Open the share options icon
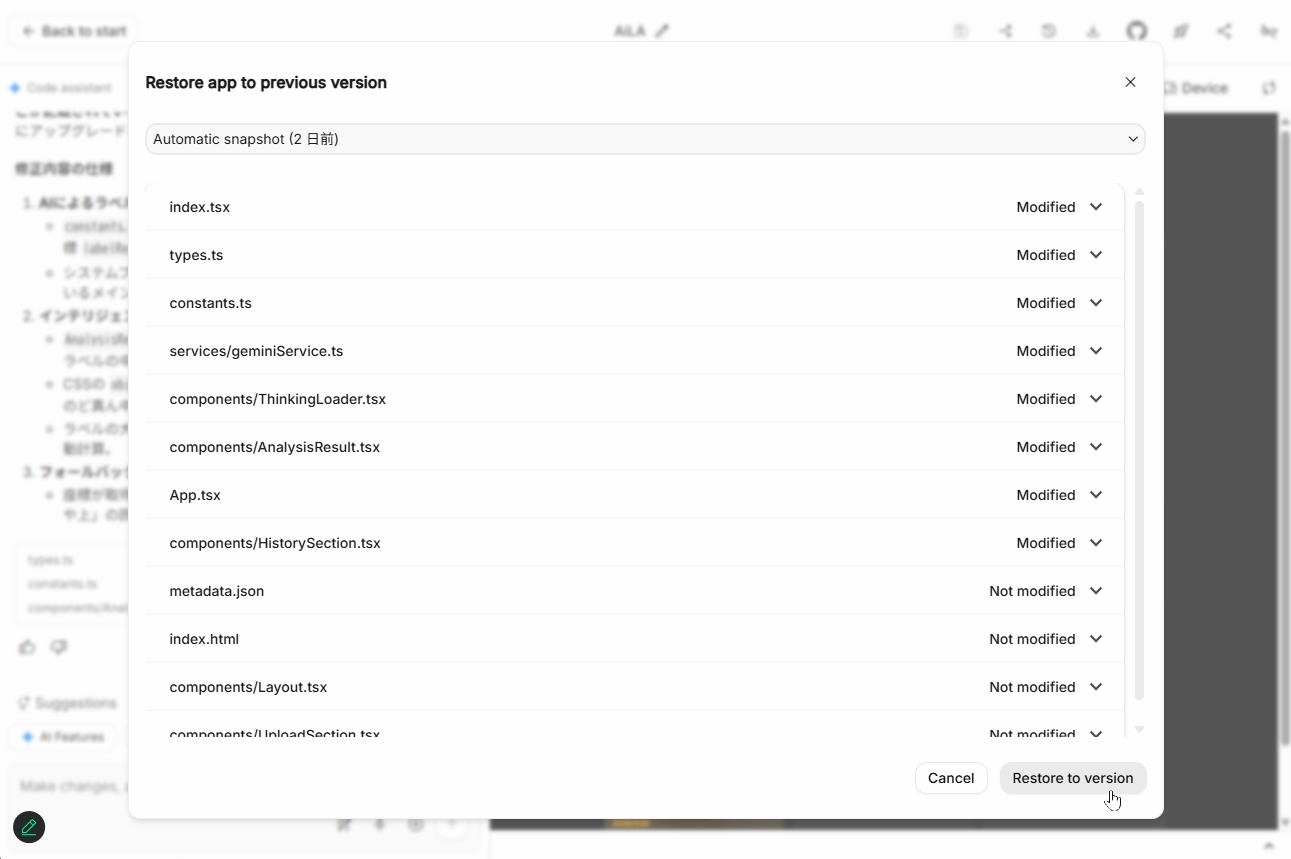This screenshot has width=1291, height=859. (x=1225, y=31)
